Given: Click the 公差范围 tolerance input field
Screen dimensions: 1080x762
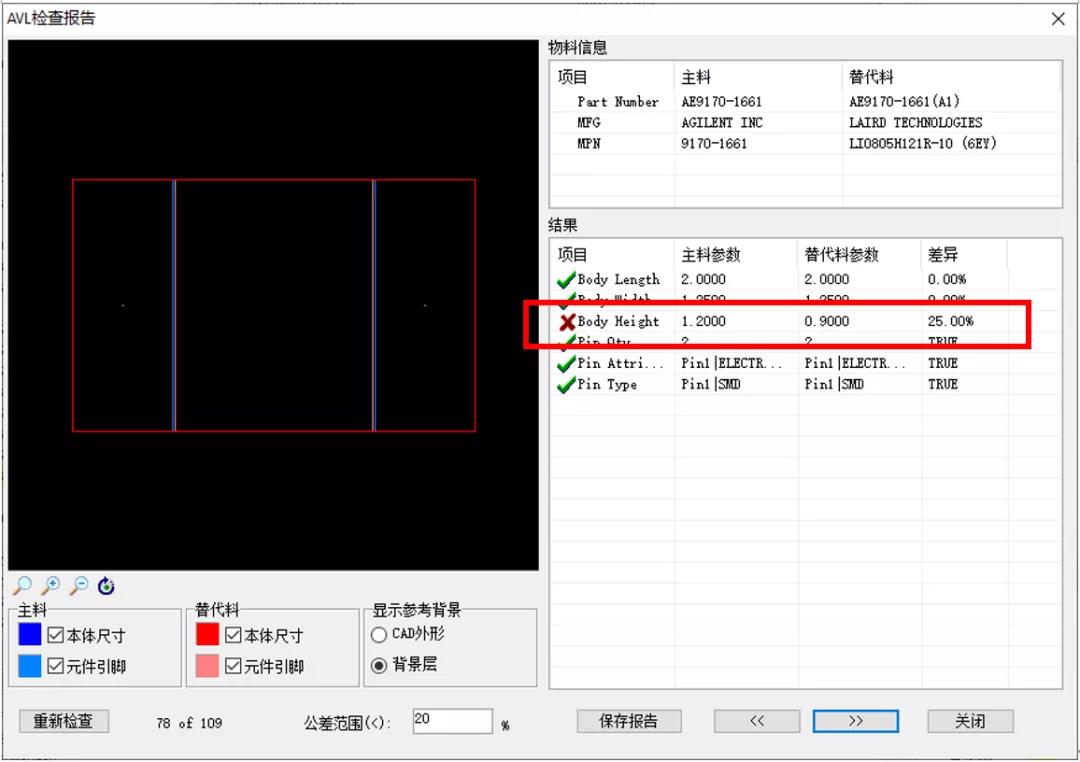Looking at the screenshot, I should (453, 721).
